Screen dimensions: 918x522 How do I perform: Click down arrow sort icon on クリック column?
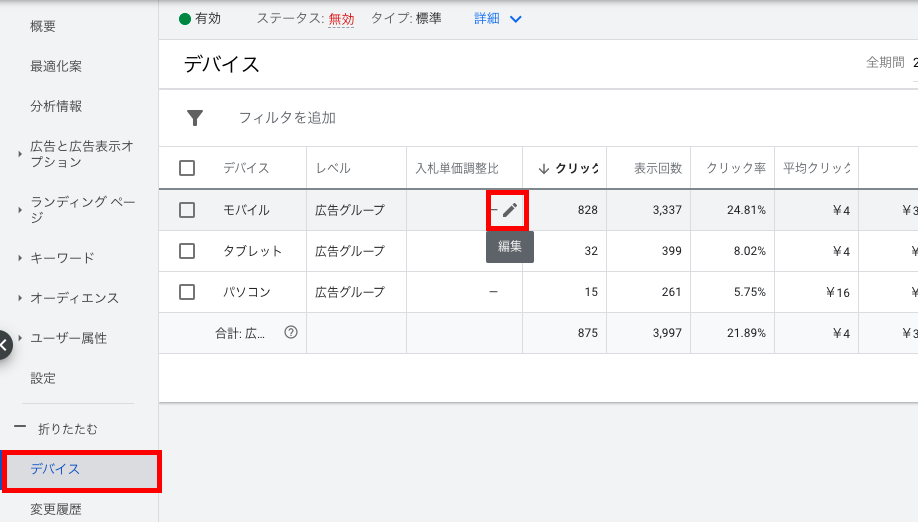543,168
